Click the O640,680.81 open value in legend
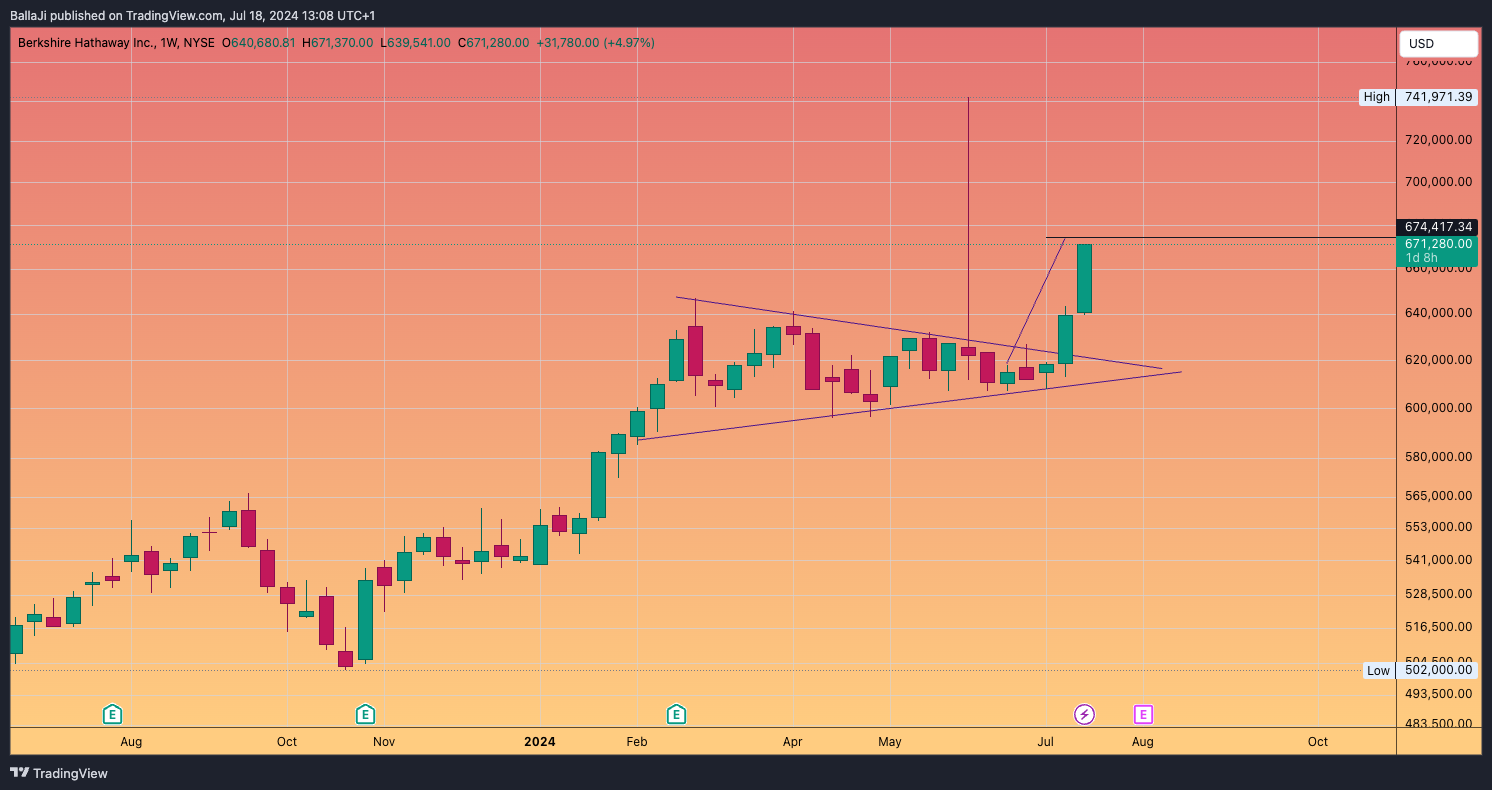This screenshot has height=790, width=1492. pos(258,43)
